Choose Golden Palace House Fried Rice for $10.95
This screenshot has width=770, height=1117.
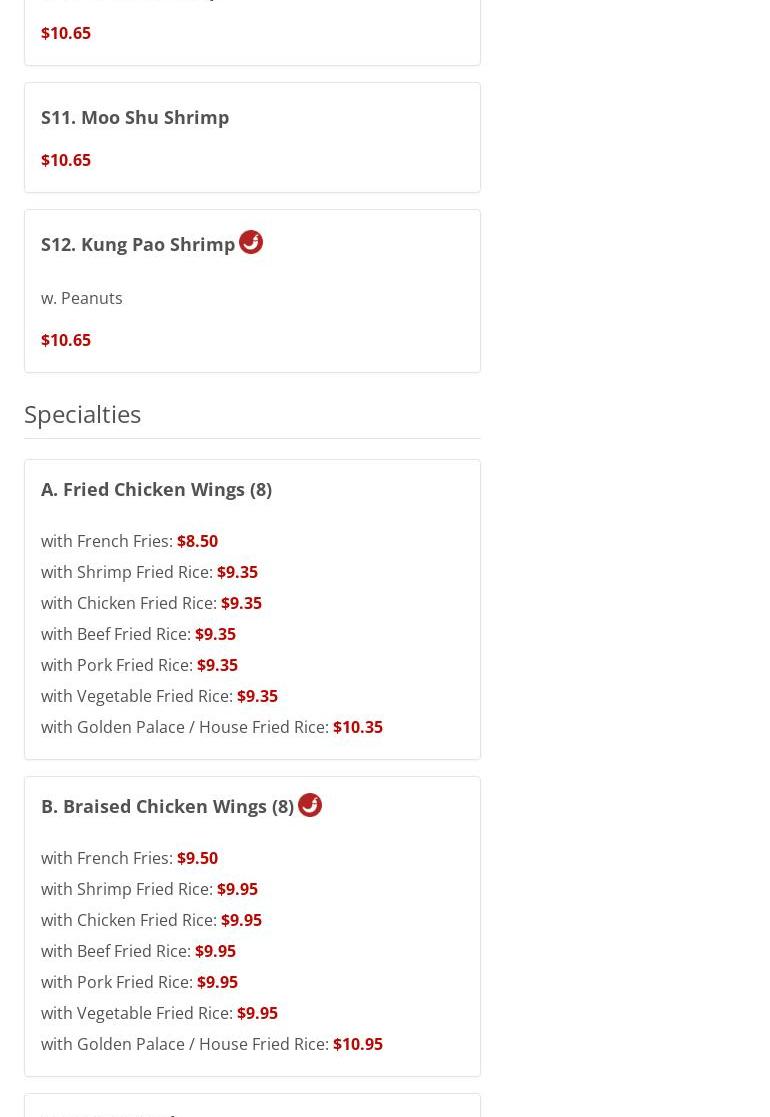[x=211, y=1044]
